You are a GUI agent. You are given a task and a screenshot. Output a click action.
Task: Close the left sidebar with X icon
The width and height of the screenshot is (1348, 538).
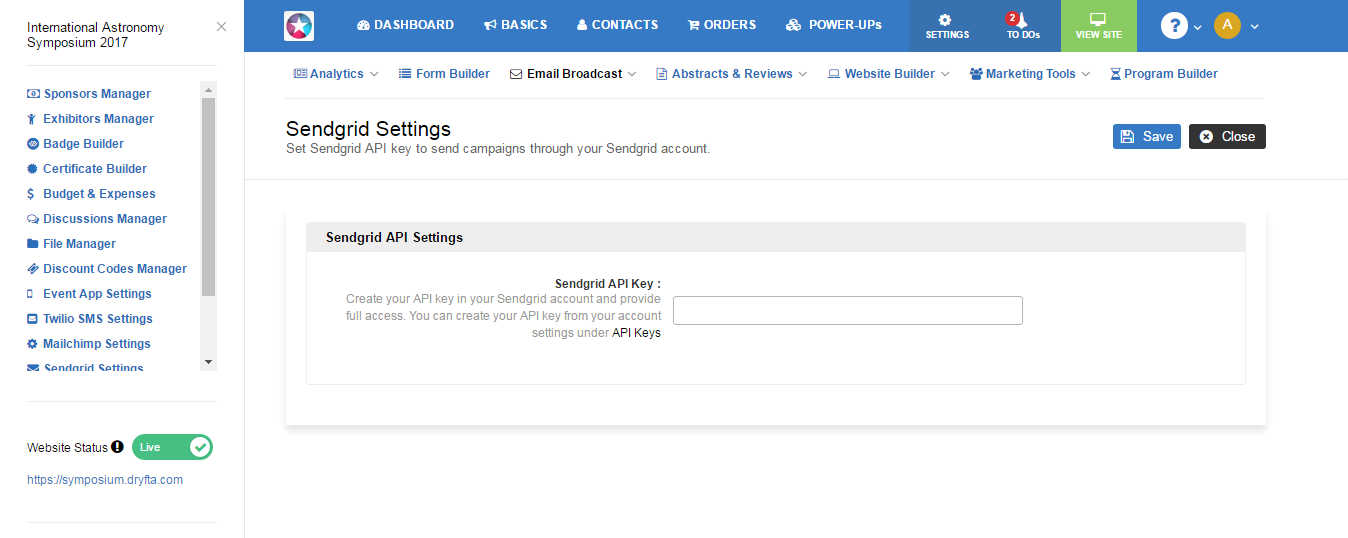tap(221, 27)
